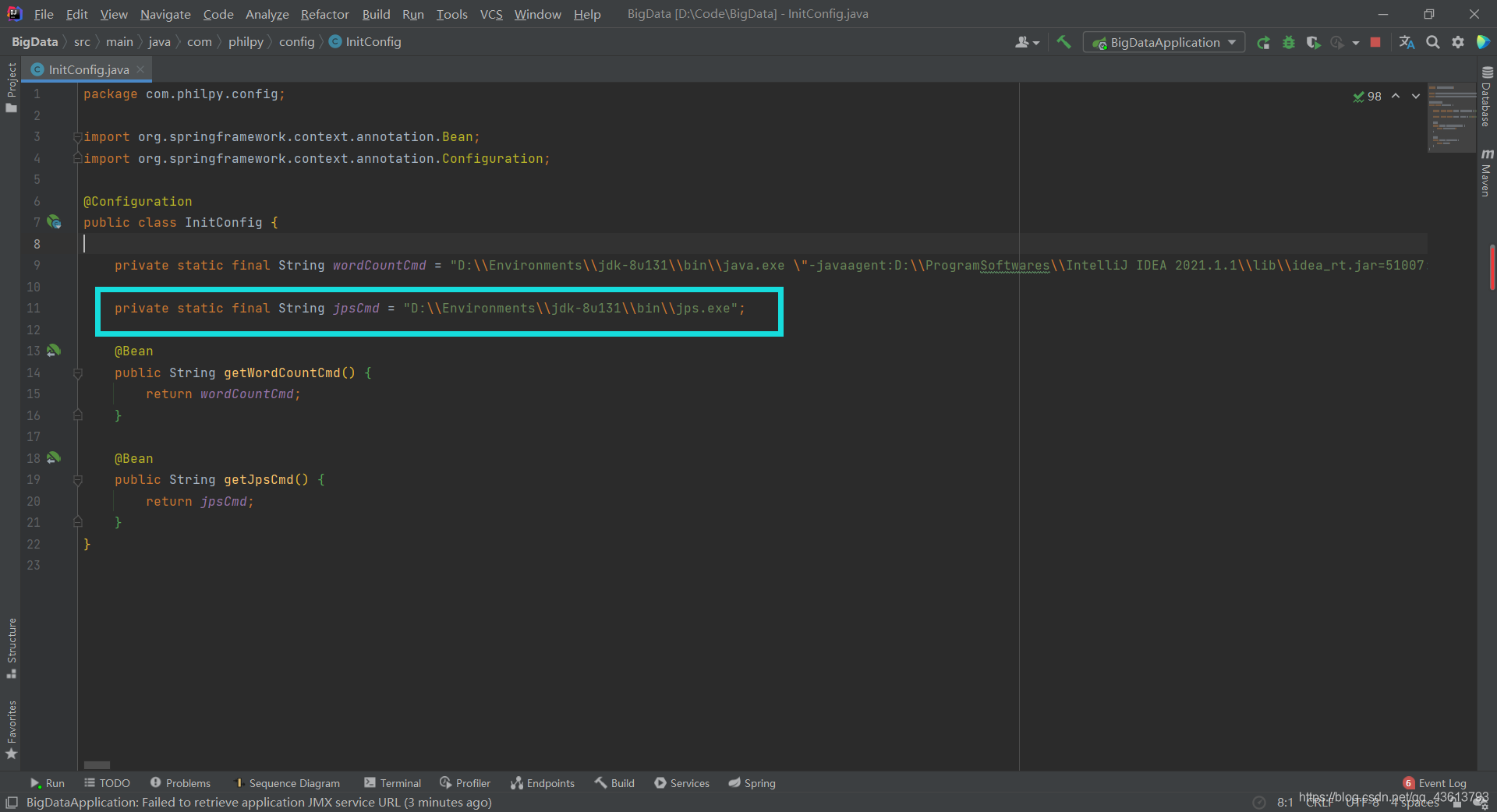Toggle fold end marker on line 16
Image resolution: width=1497 pixels, height=812 pixels.
(77, 415)
